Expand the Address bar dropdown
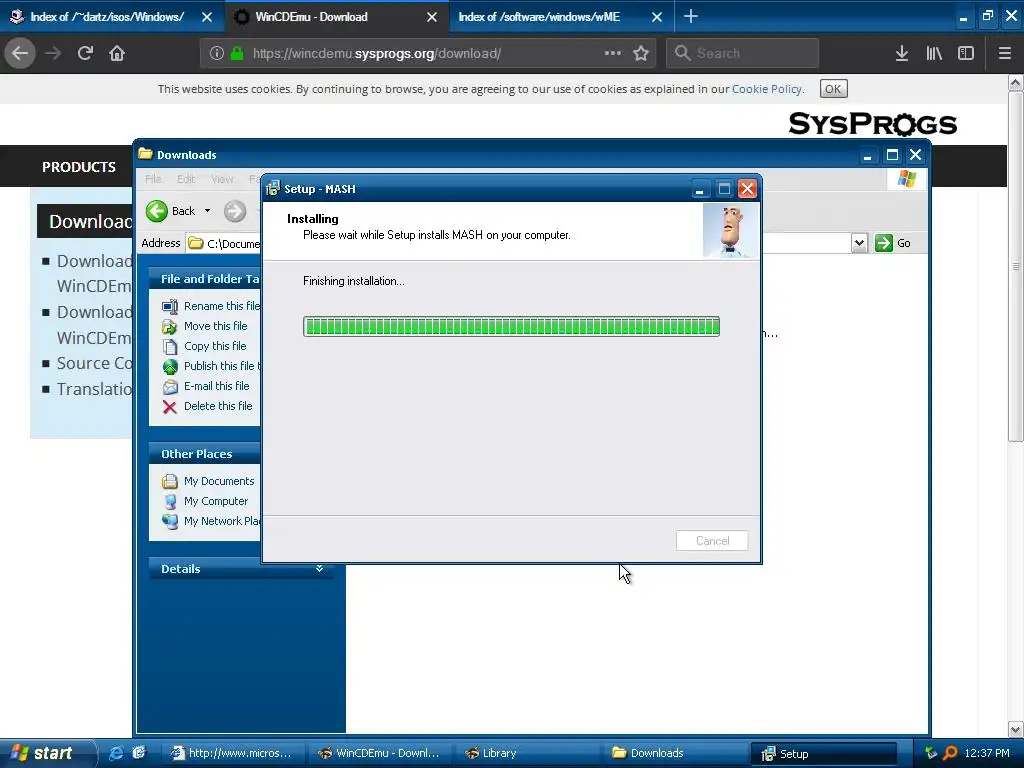 coord(859,243)
